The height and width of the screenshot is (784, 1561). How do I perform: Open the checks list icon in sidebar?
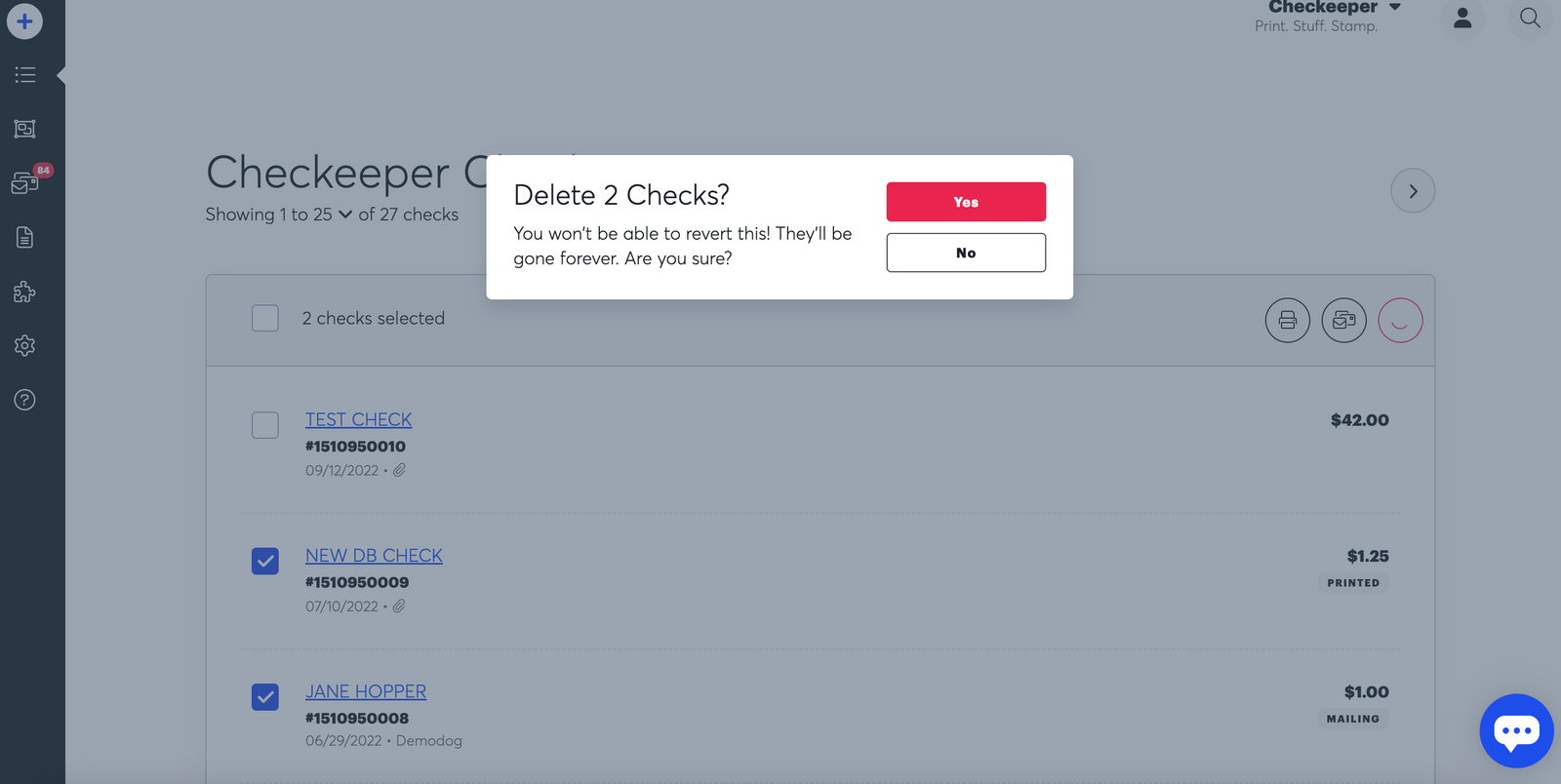point(25,75)
